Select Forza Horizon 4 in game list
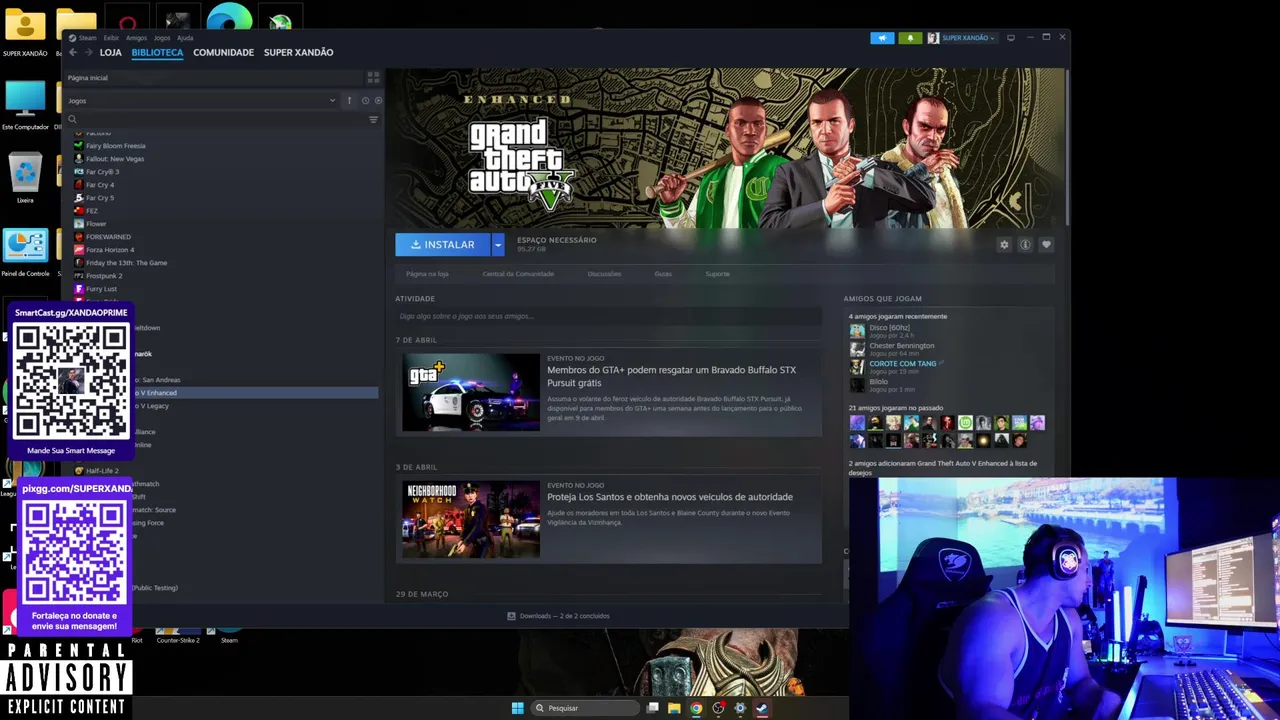 pyautogui.click(x=109, y=250)
